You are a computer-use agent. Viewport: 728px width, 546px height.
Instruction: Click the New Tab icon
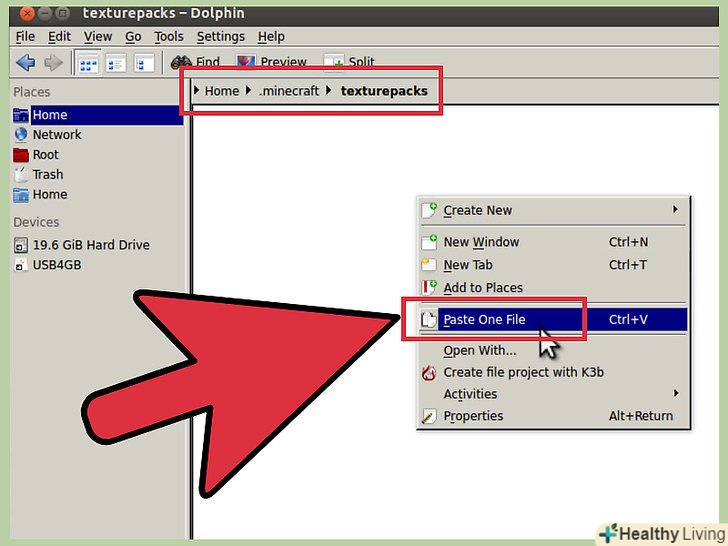[x=429, y=265]
